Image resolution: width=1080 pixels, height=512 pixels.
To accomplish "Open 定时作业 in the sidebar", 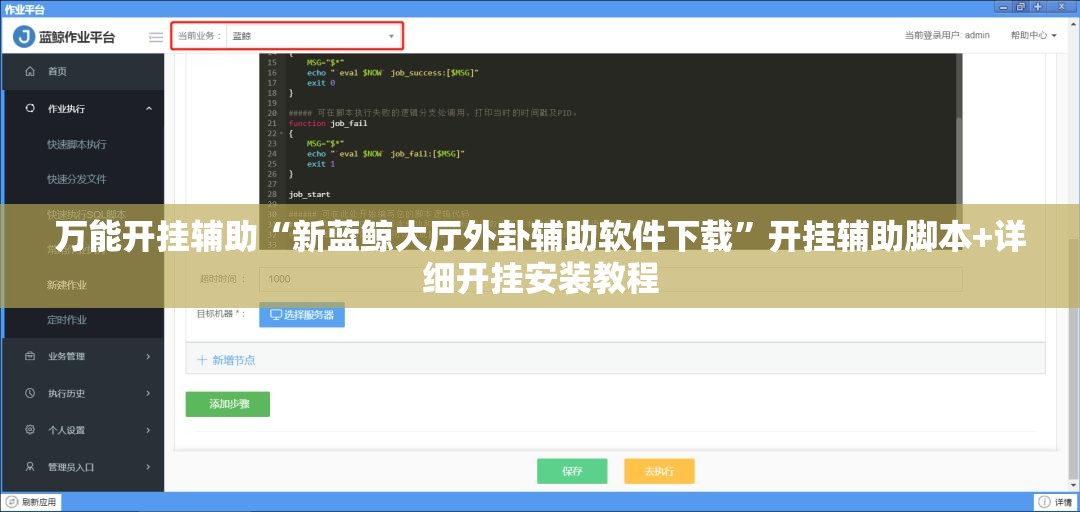I will (67, 320).
